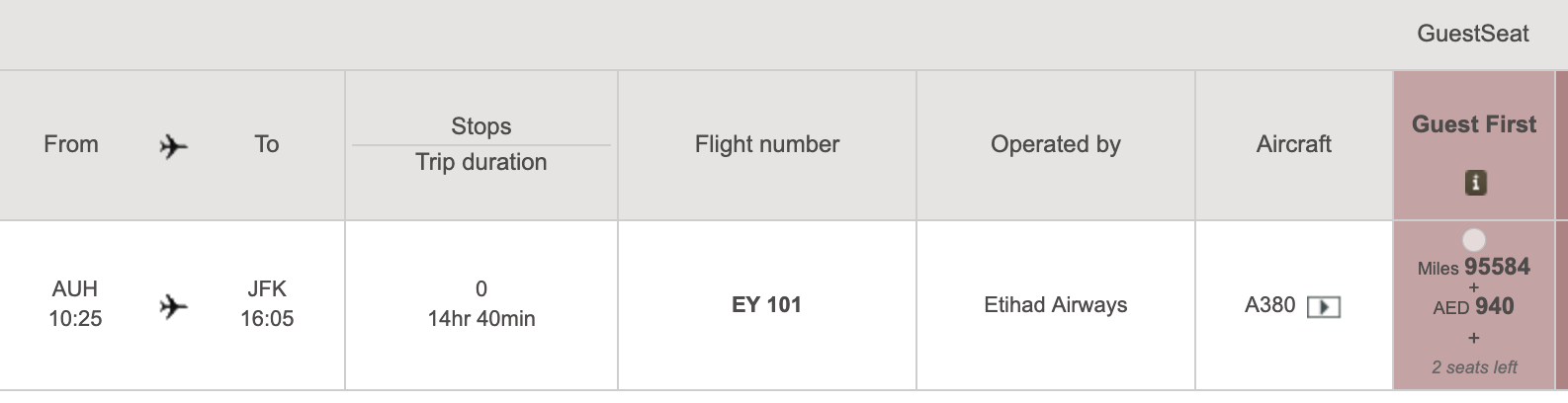Click the airplane icon between AUH and JFK
The width and height of the screenshot is (1568, 403).
[173, 307]
